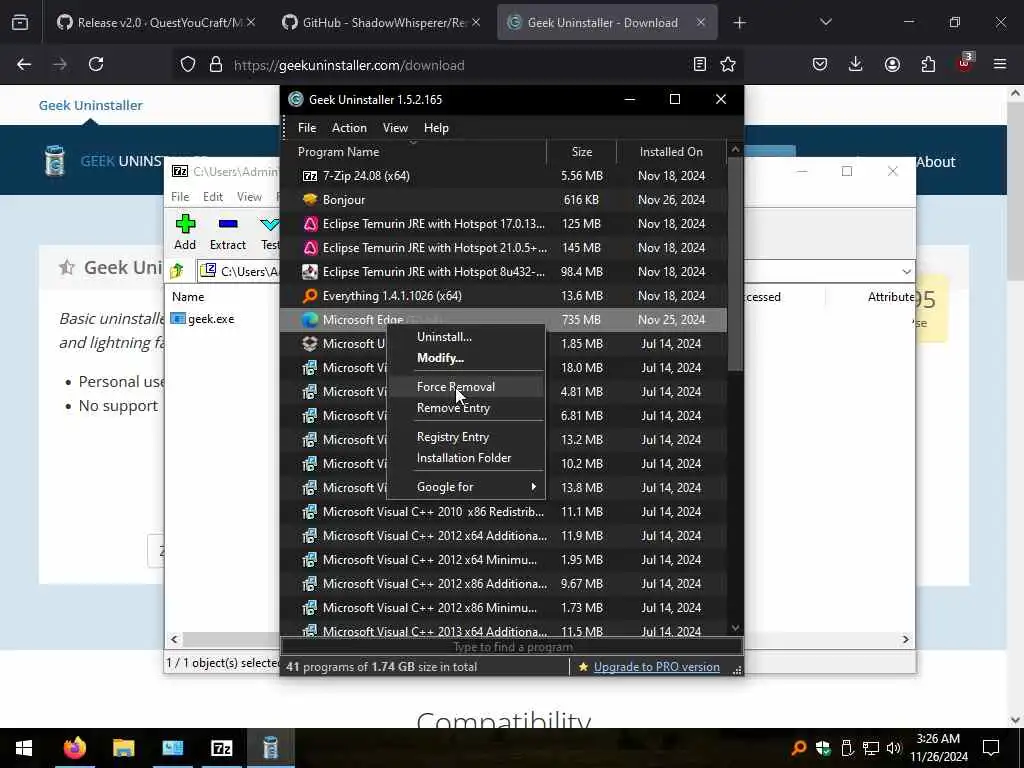Open File Explorer from the taskbar
The width and height of the screenshot is (1024, 768).
click(123, 748)
